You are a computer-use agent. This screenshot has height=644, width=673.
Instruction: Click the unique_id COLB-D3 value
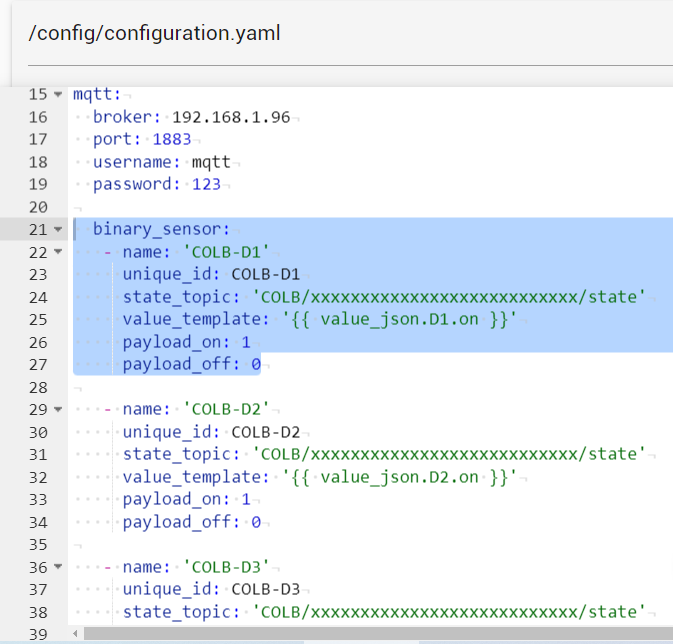coord(265,589)
